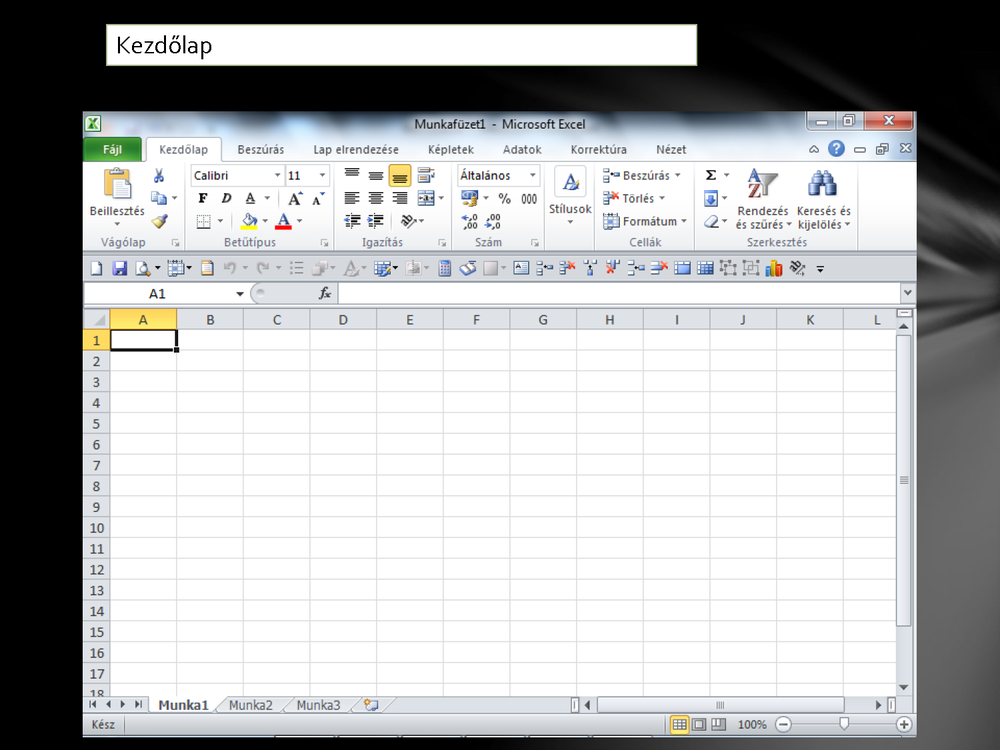1000x750 pixels.
Task: Click the Beszúrás button in Cellák group
Action: (642, 175)
